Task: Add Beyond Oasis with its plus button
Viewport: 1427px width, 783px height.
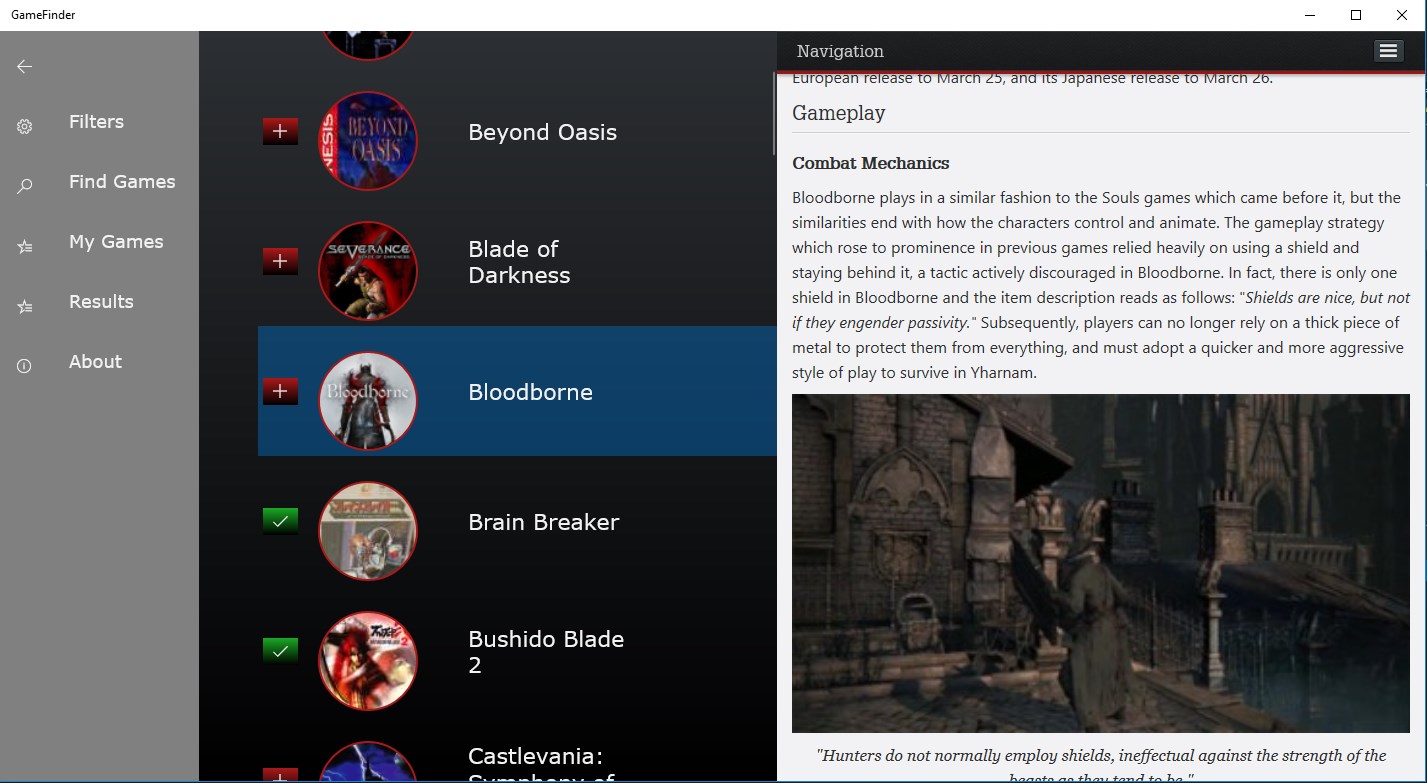Action: 280,131
